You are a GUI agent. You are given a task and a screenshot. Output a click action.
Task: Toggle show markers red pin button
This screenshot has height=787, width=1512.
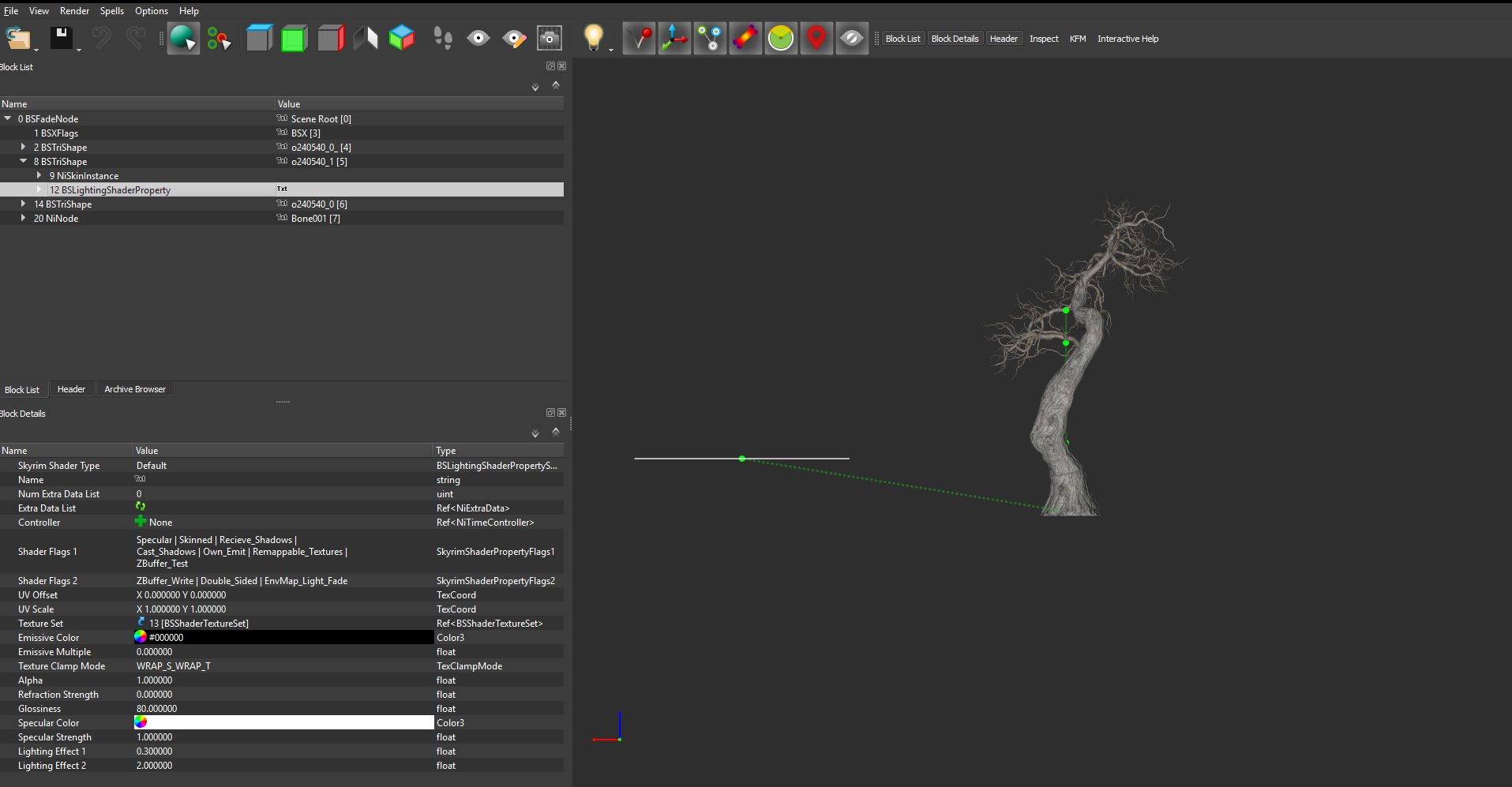[x=816, y=38]
